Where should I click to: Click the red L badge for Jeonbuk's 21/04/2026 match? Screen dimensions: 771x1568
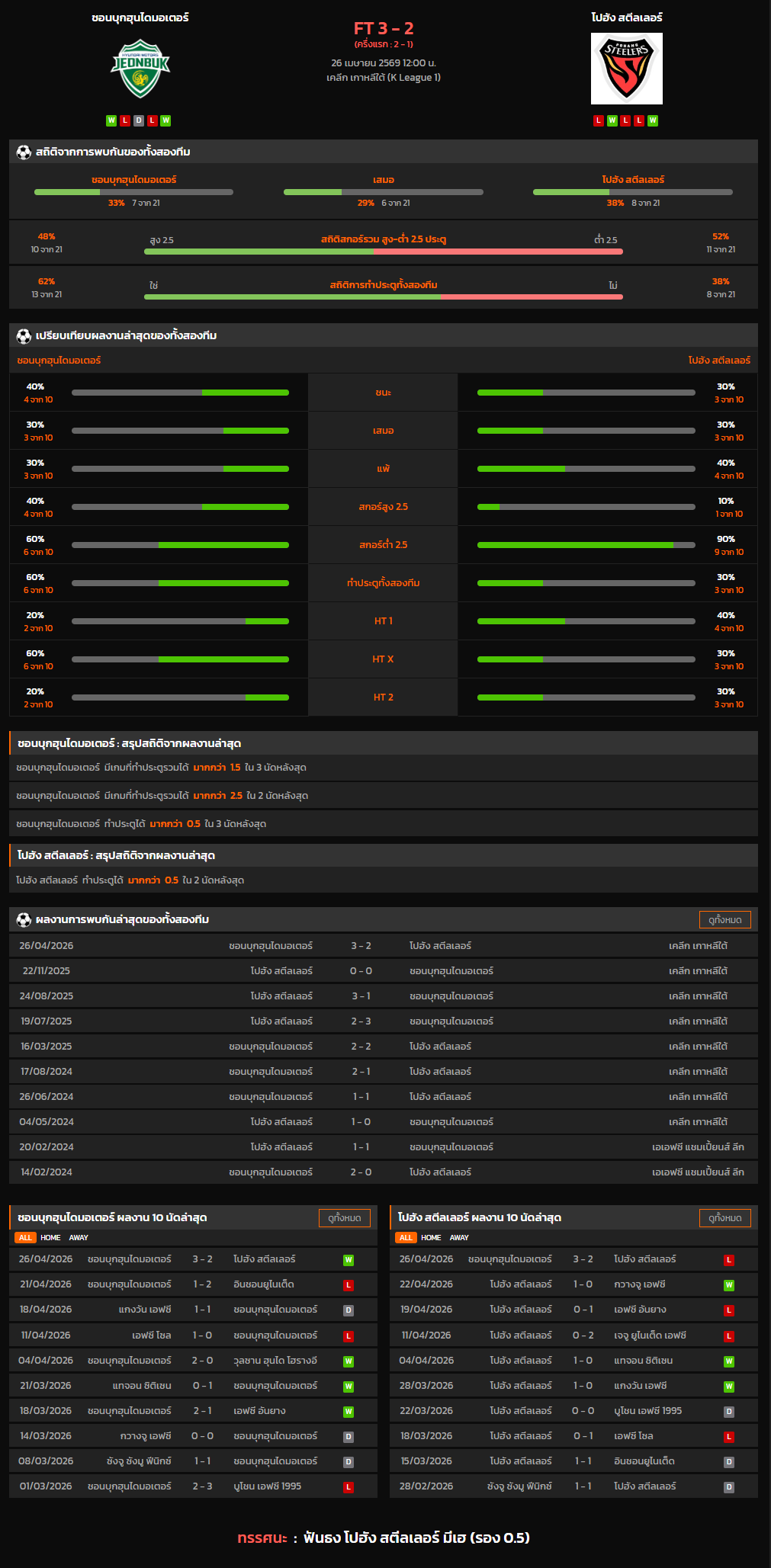(x=348, y=1285)
